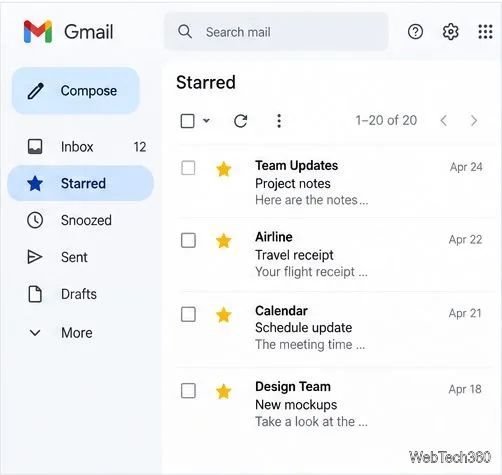Unstar the Calendar email

[x=224, y=315]
